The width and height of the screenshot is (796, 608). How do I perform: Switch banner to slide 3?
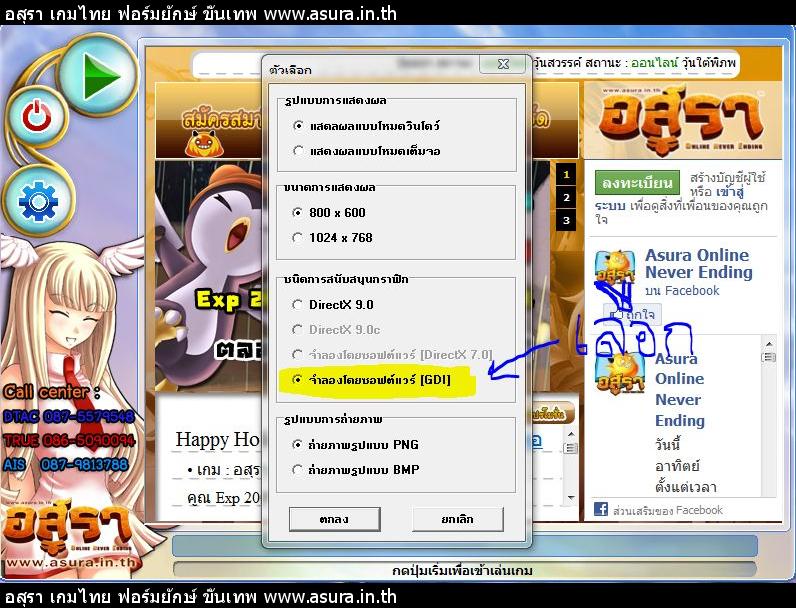coord(566,220)
